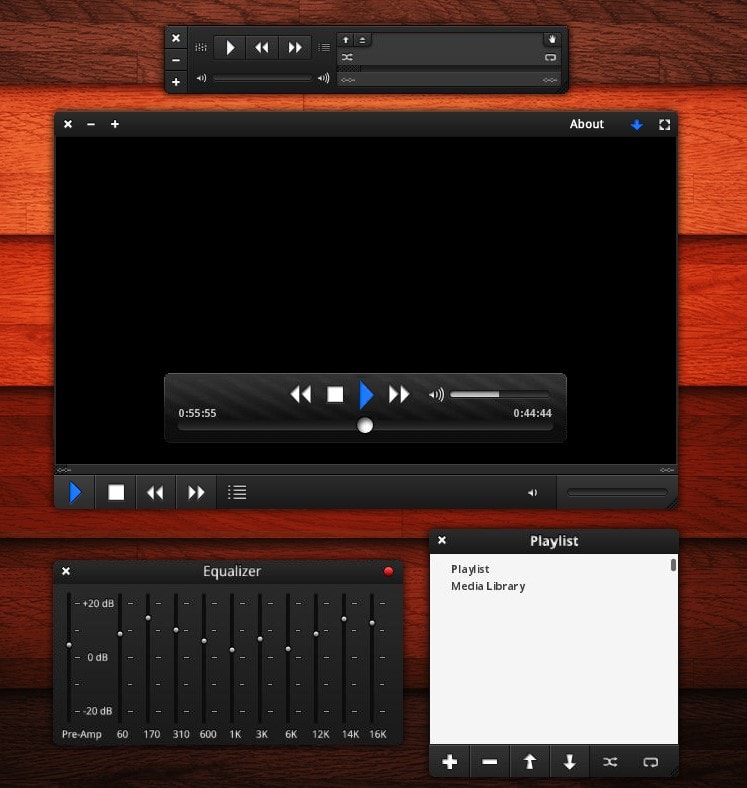Click the mini player eject icon

362,40
